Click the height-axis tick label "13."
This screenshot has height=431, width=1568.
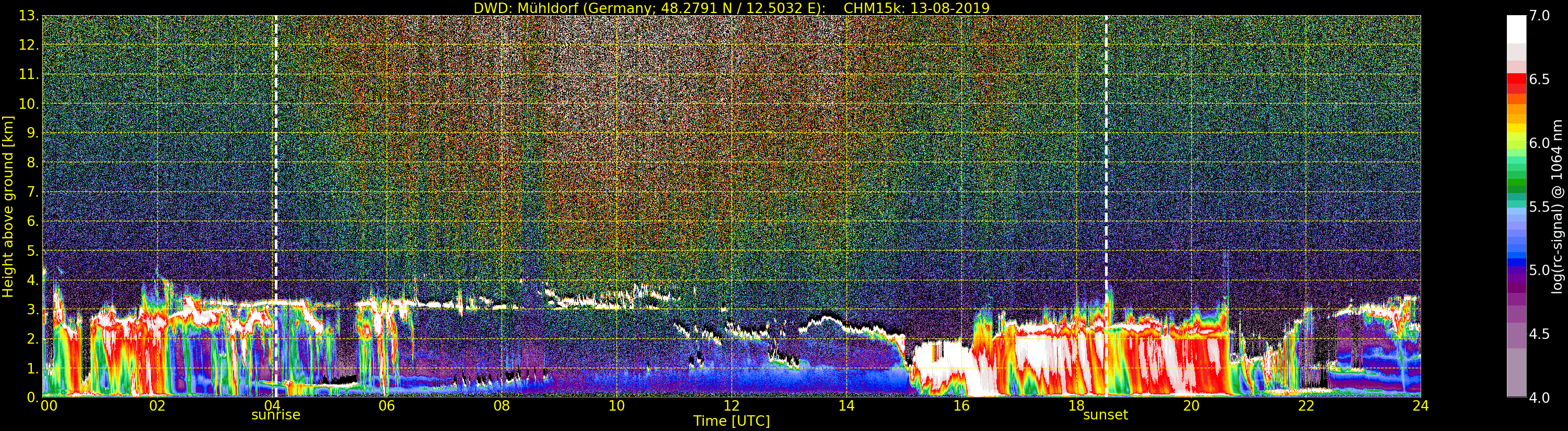pyautogui.click(x=29, y=16)
